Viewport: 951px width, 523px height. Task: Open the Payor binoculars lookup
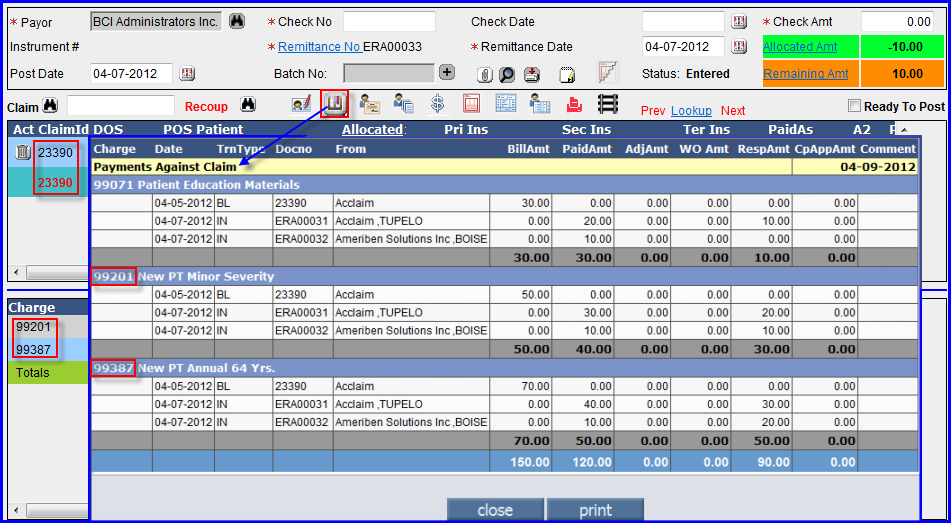pos(237,21)
